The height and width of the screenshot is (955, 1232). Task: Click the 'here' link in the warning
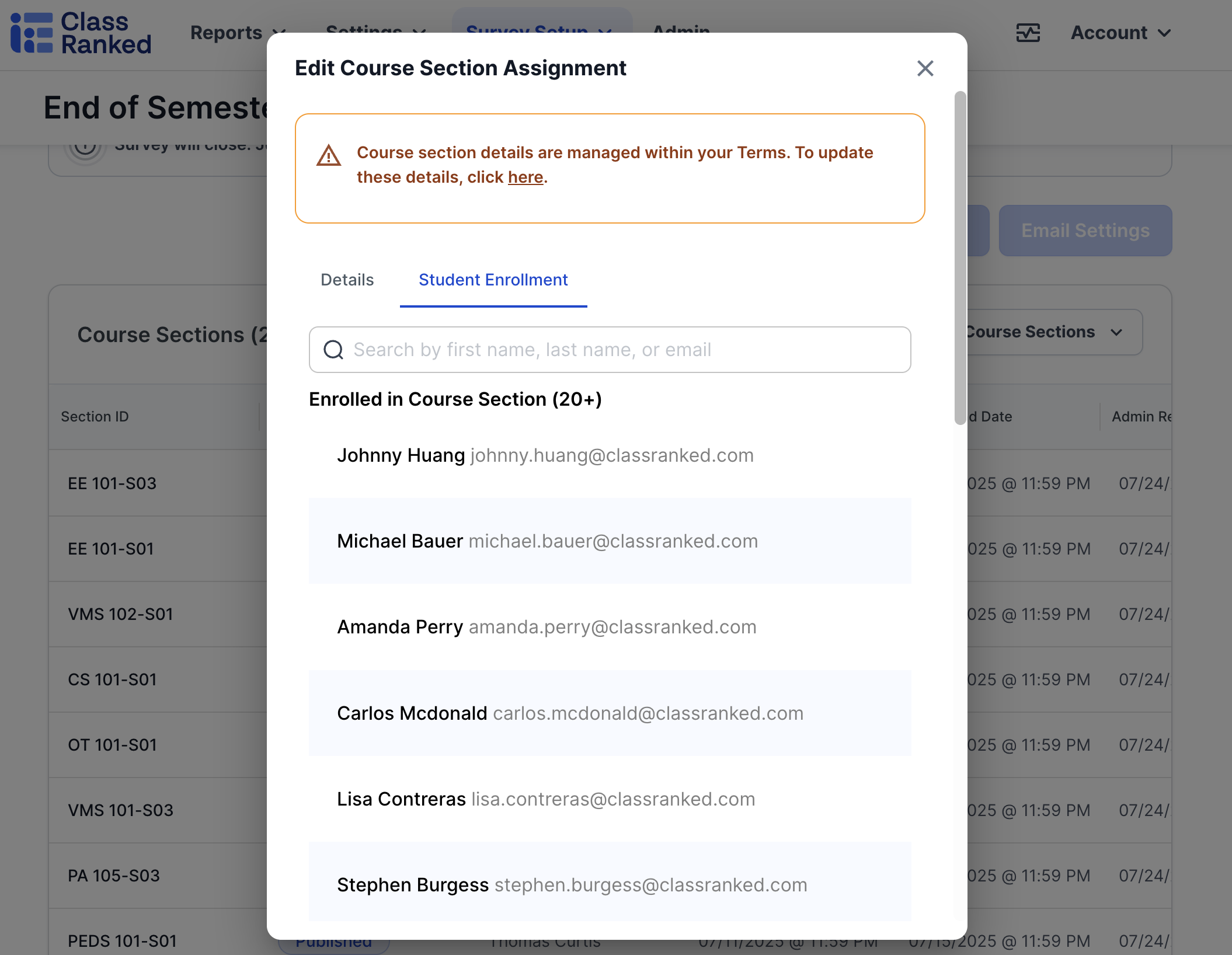click(x=525, y=177)
